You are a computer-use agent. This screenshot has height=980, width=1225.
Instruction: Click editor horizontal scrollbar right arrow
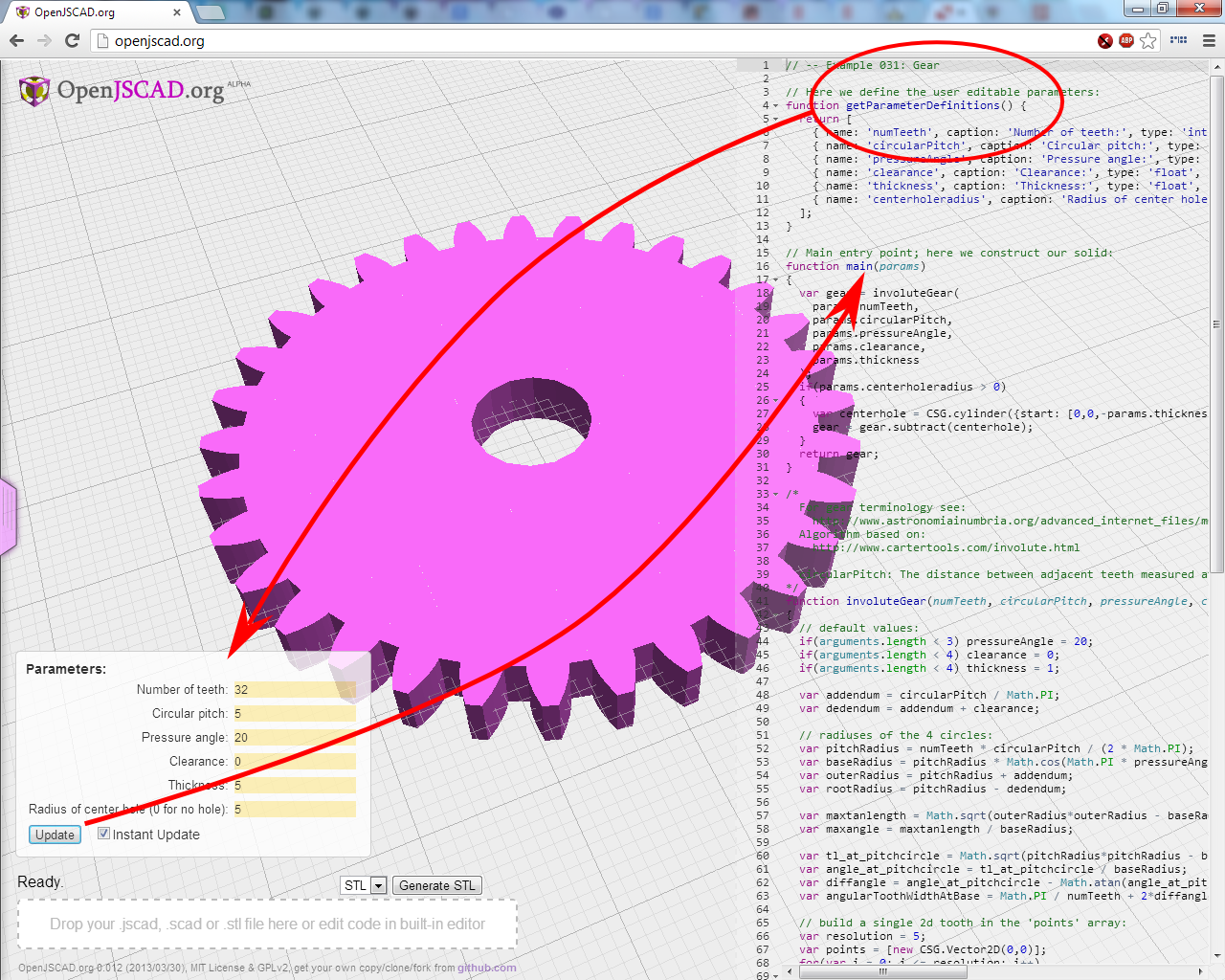(1200, 971)
